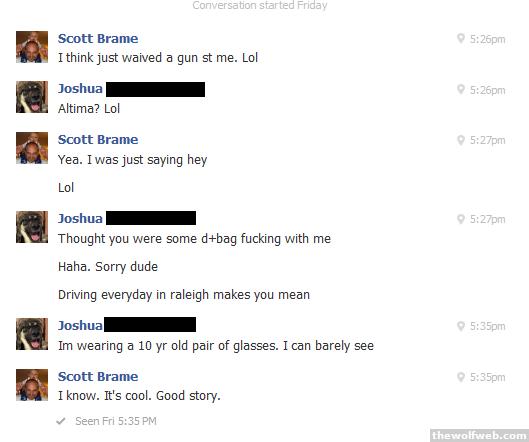This screenshot has width=529, height=442.
Task: Click location pin next to Scott's 5:27pm message
Action: tap(461, 140)
